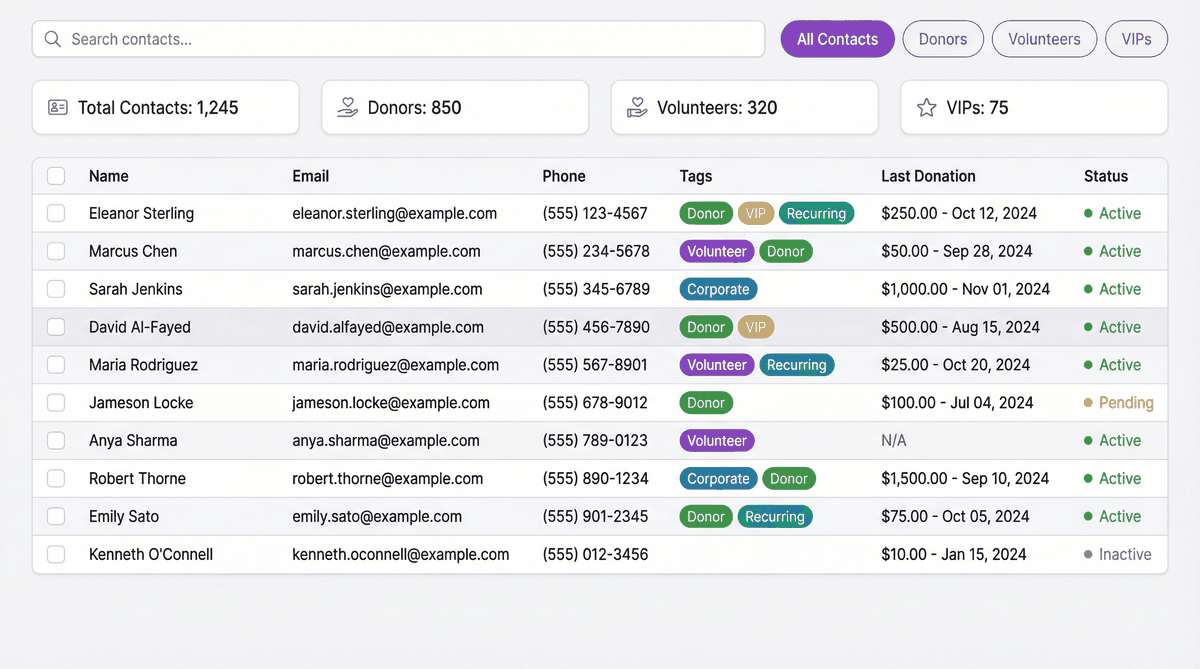Select the VIPs filter tab
Screen dimensions: 1200x669
click(x=1136, y=38)
